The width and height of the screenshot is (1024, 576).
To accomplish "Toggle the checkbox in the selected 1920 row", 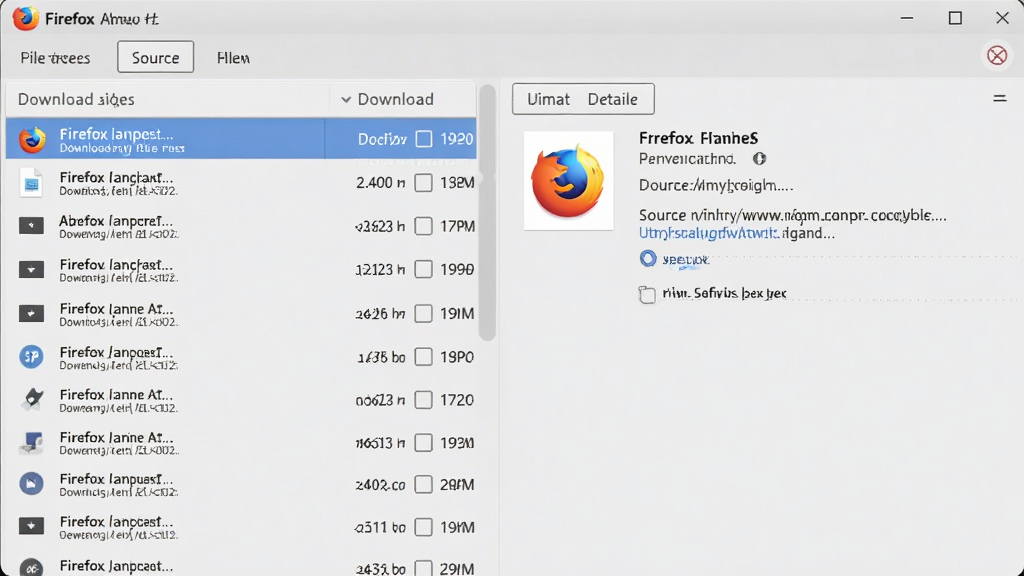I will (424, 139).
